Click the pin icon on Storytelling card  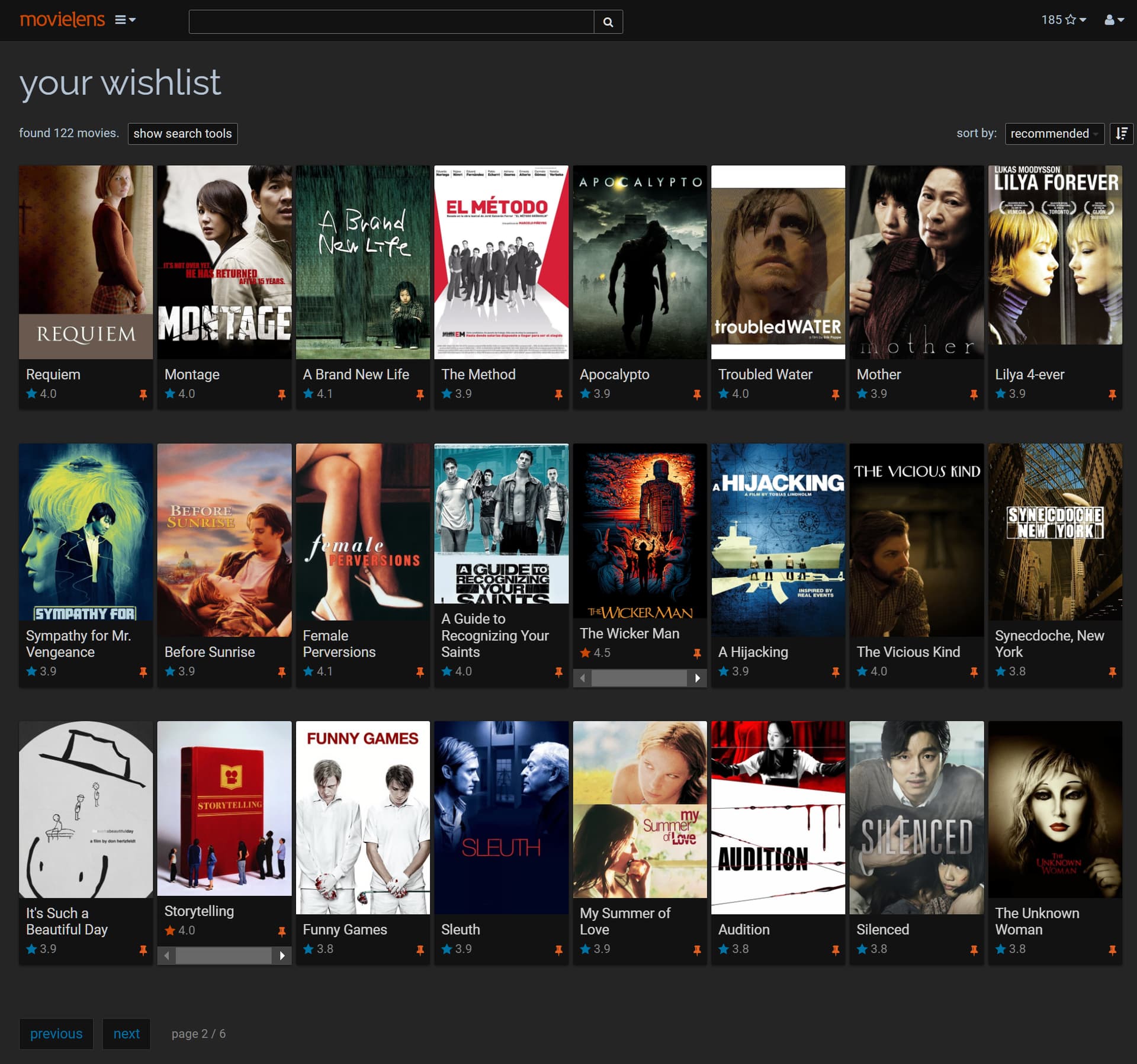[x=281, y=931]
